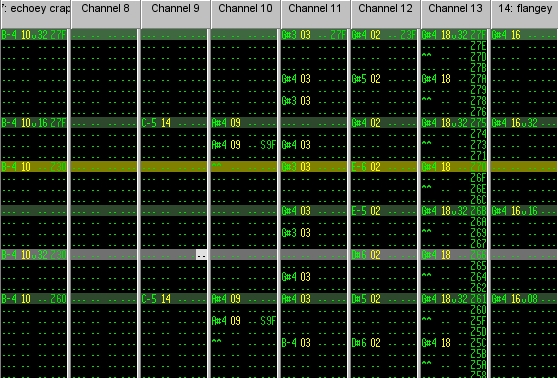Click the Channel 10 header

(245, 14)
